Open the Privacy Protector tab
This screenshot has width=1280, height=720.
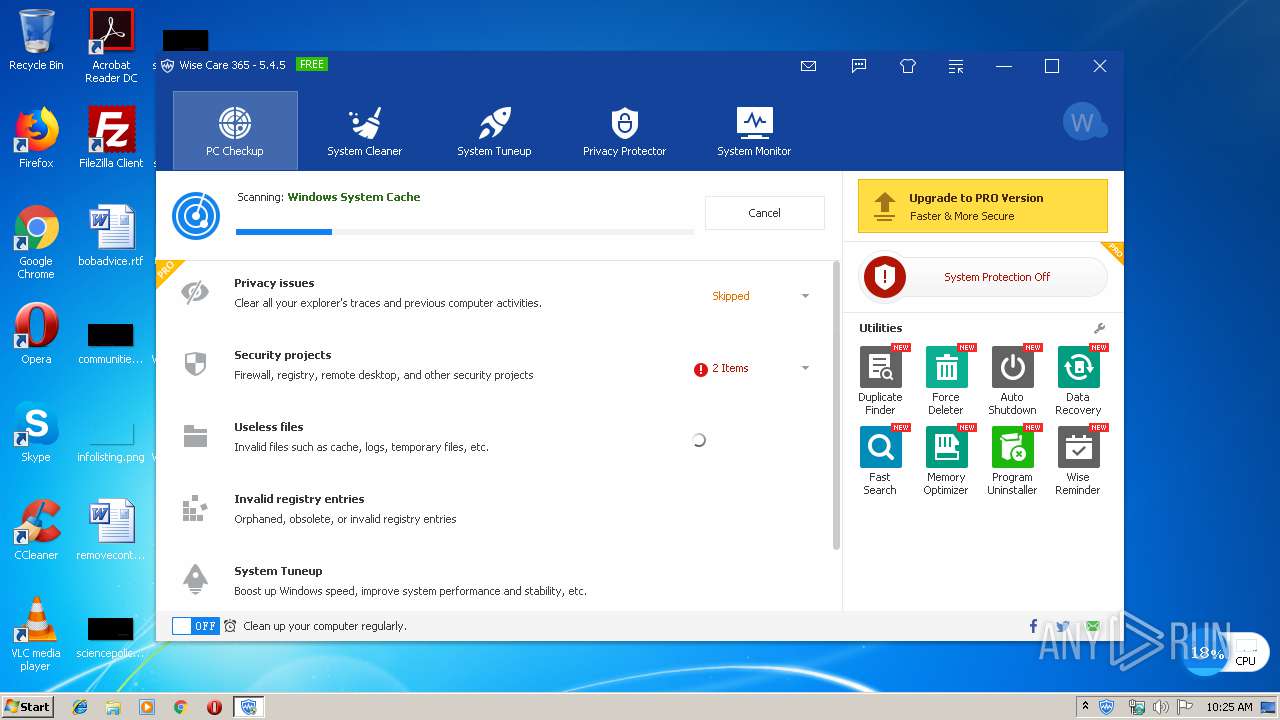point(624,130)
